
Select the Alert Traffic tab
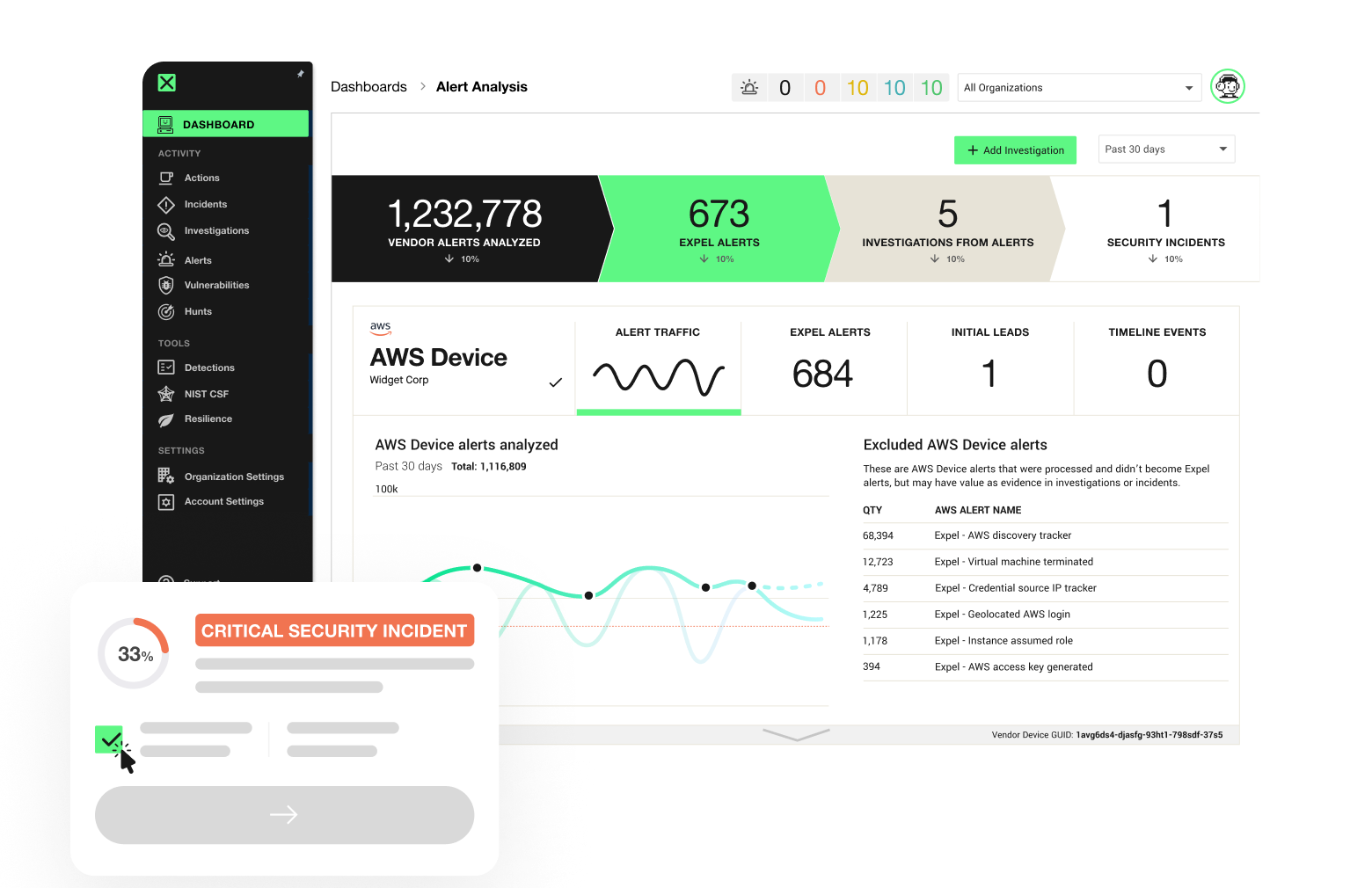coord(658,367)
